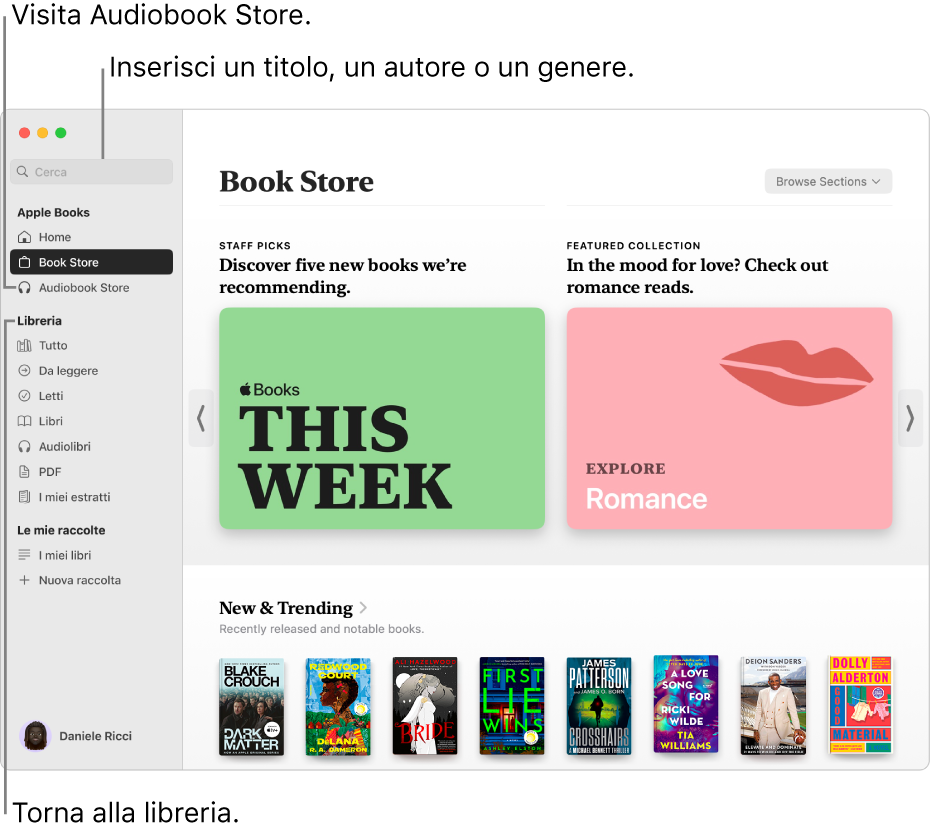The height and width of the screenshot is (835, 931).
Task: Open the This Week staff picks banner
Action: click(382, 418)
